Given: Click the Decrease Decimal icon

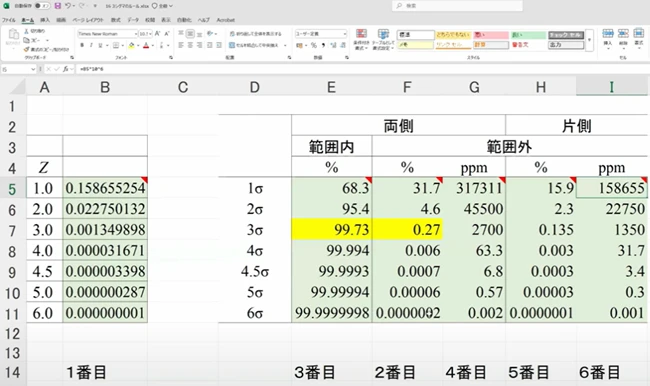Looking at the screenshot, I should click(x=343, y=45).
